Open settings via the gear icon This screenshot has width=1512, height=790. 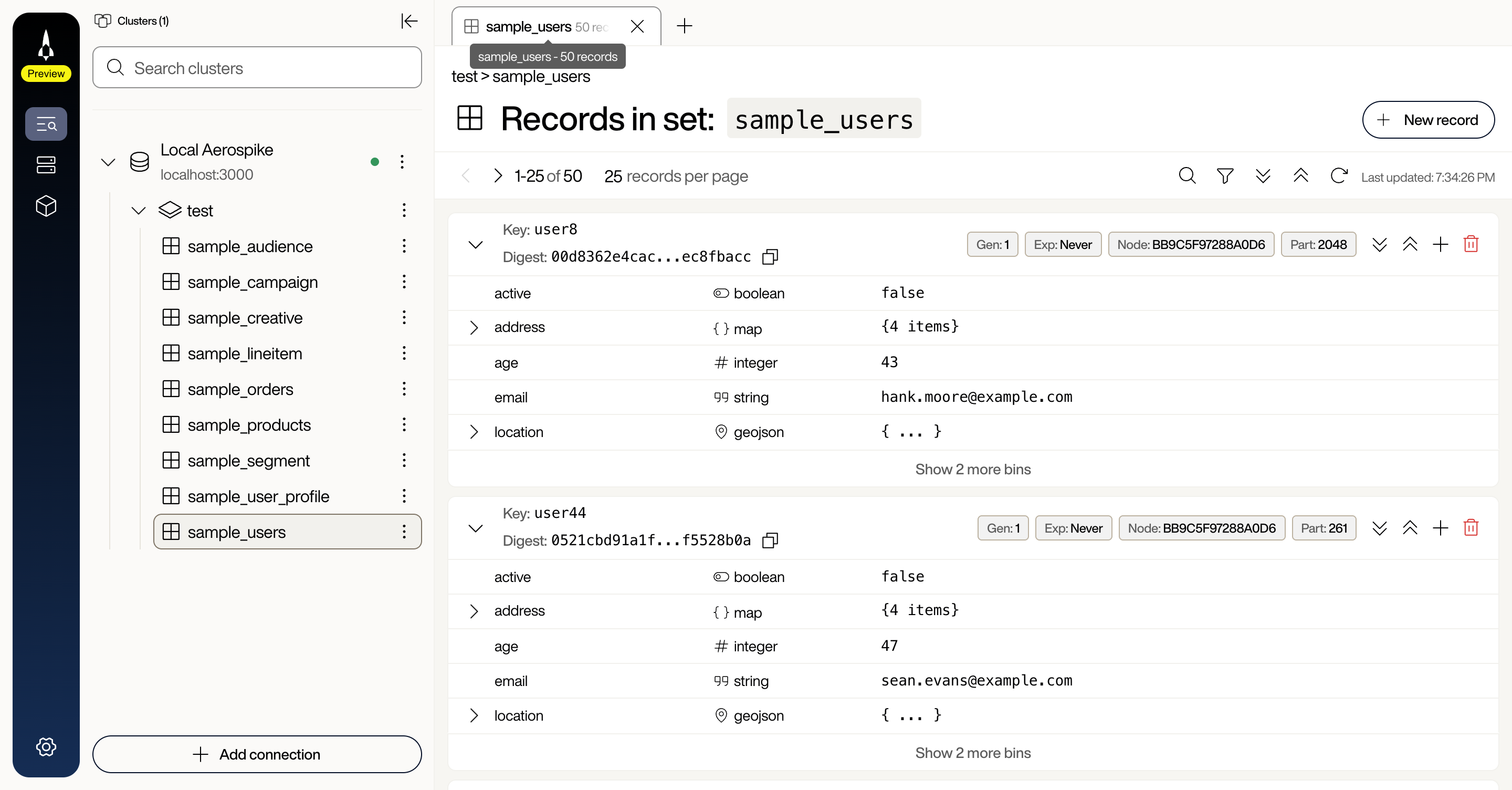click(x=46, y=746)
